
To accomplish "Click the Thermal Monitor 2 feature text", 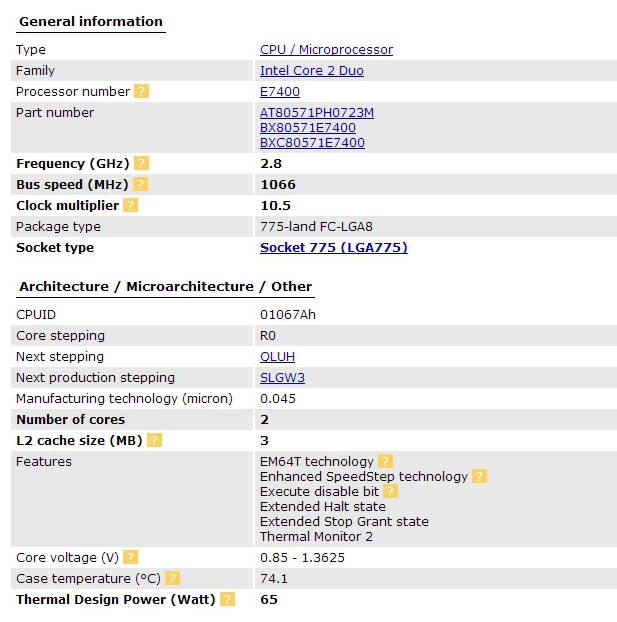I will (x=316, y=537).
